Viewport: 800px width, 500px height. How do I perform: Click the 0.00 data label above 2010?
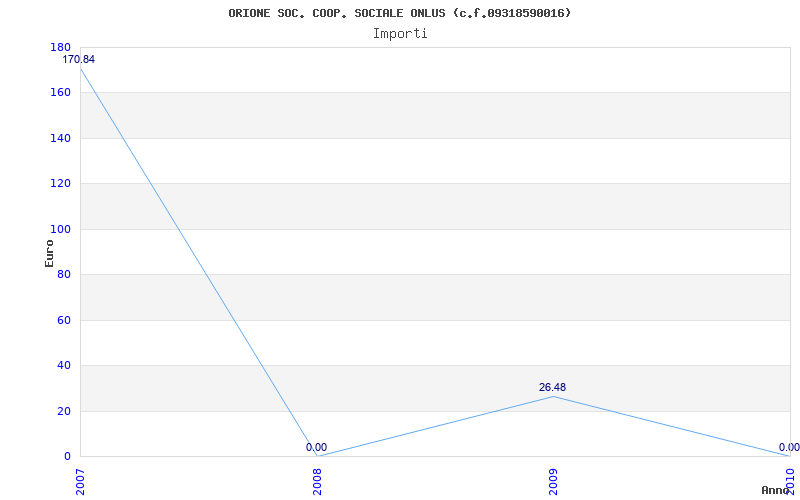click(x=789, y=447)
